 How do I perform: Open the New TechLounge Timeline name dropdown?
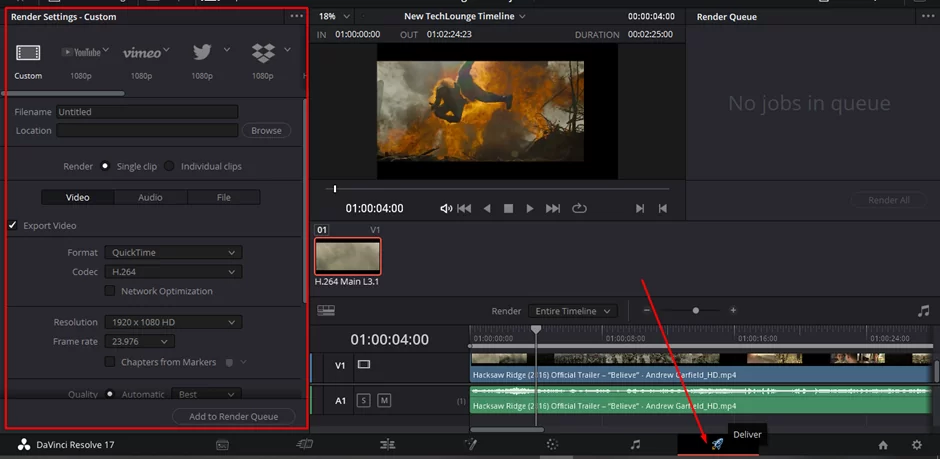[x=465, y=16]
